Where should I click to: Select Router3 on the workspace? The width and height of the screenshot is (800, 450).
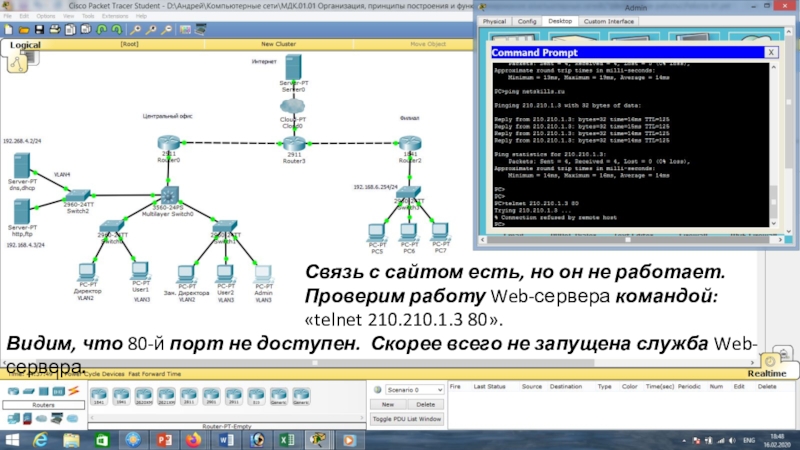point(294,144)
